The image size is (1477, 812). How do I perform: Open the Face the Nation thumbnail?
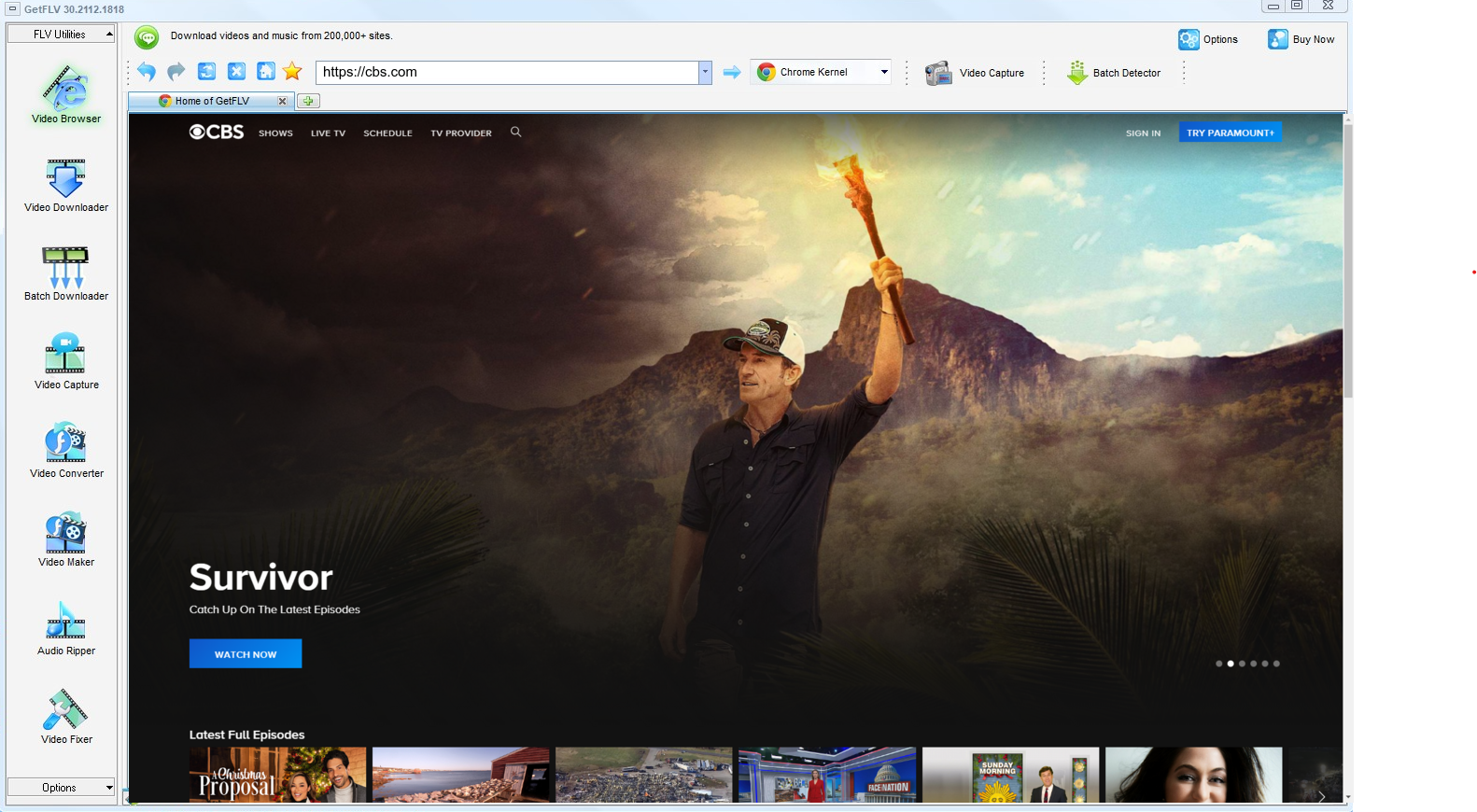tap(826, 775)
